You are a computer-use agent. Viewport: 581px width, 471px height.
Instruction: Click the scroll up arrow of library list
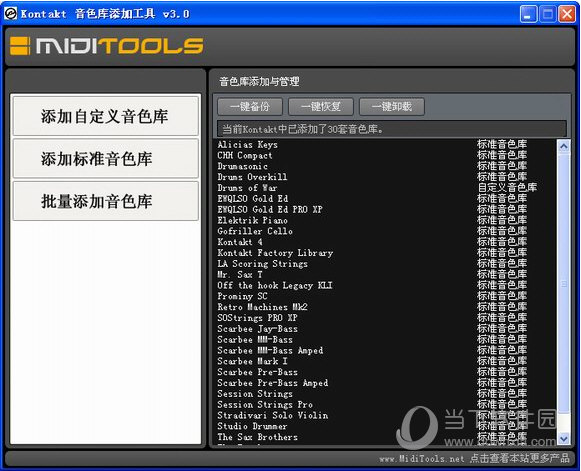[x=564, y=146]
